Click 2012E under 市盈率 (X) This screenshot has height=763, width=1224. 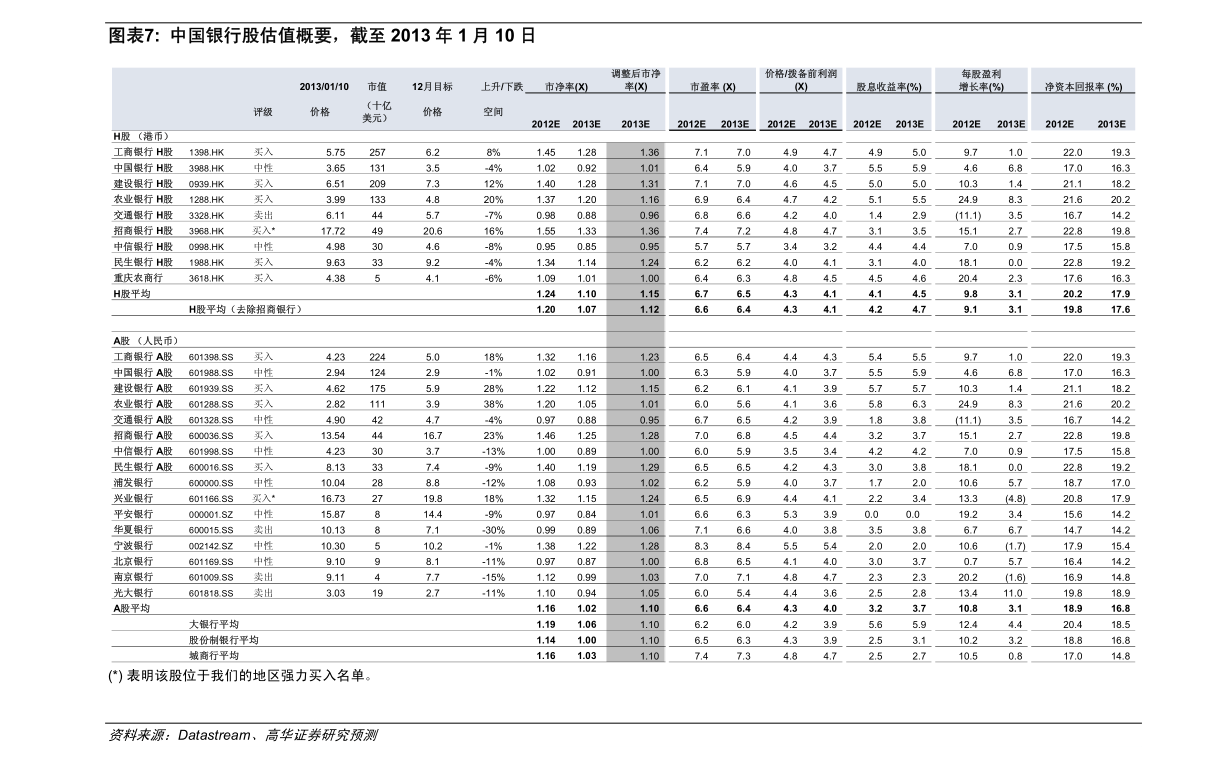click(x=691, y=124)
